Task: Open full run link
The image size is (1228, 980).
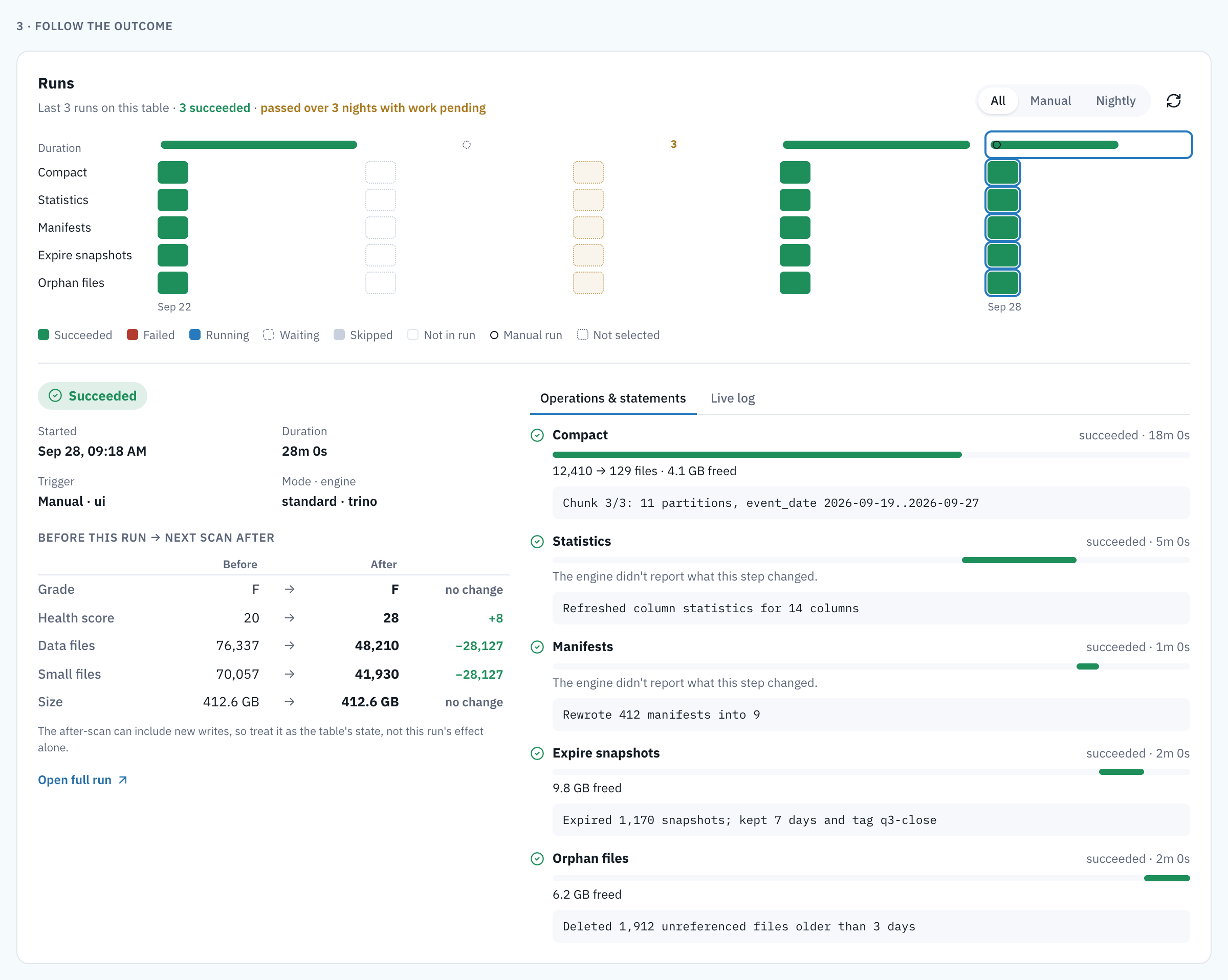Action: 82,779
